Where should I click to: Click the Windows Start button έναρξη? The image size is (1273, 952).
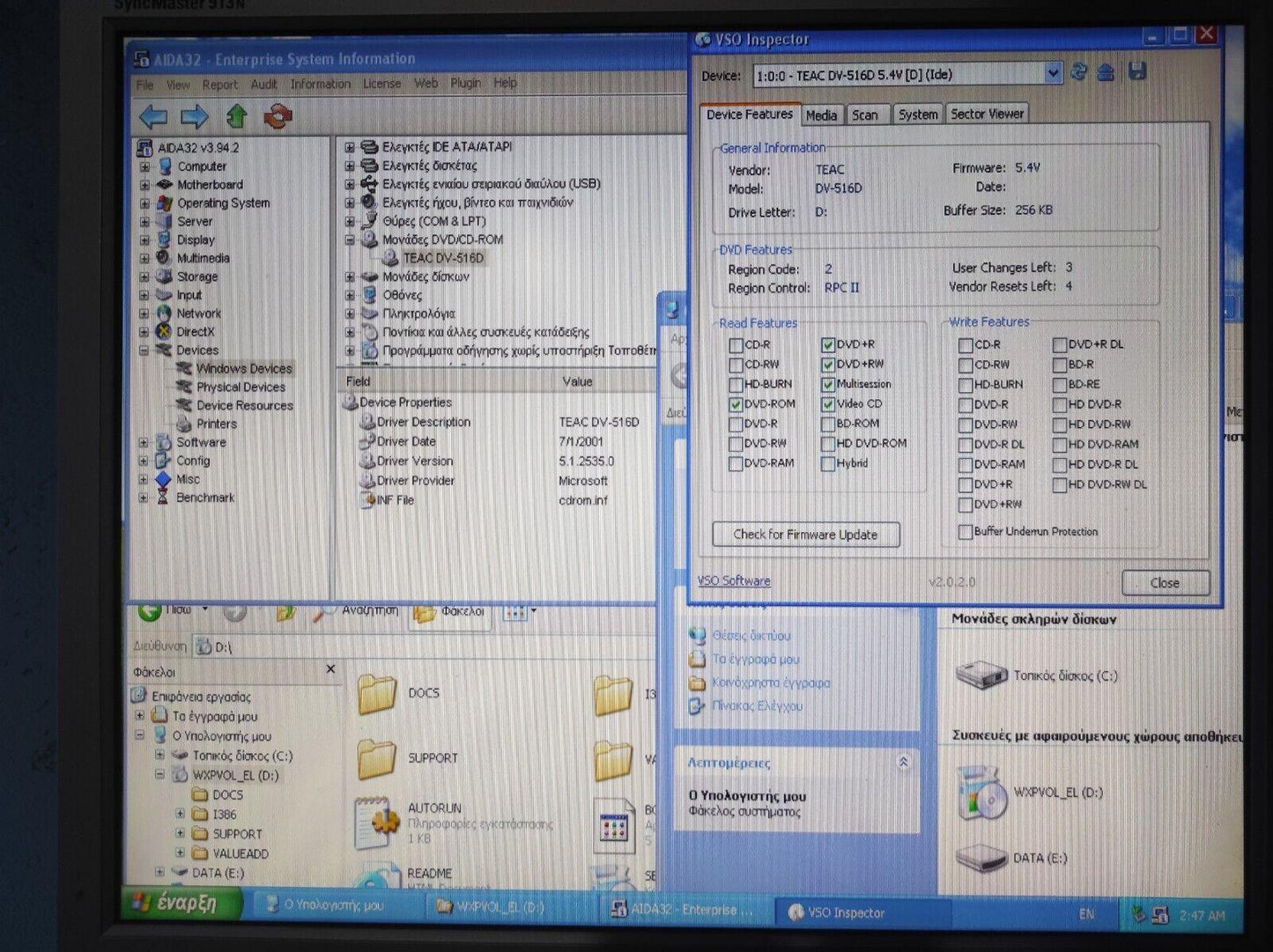(x=176, y=904)
